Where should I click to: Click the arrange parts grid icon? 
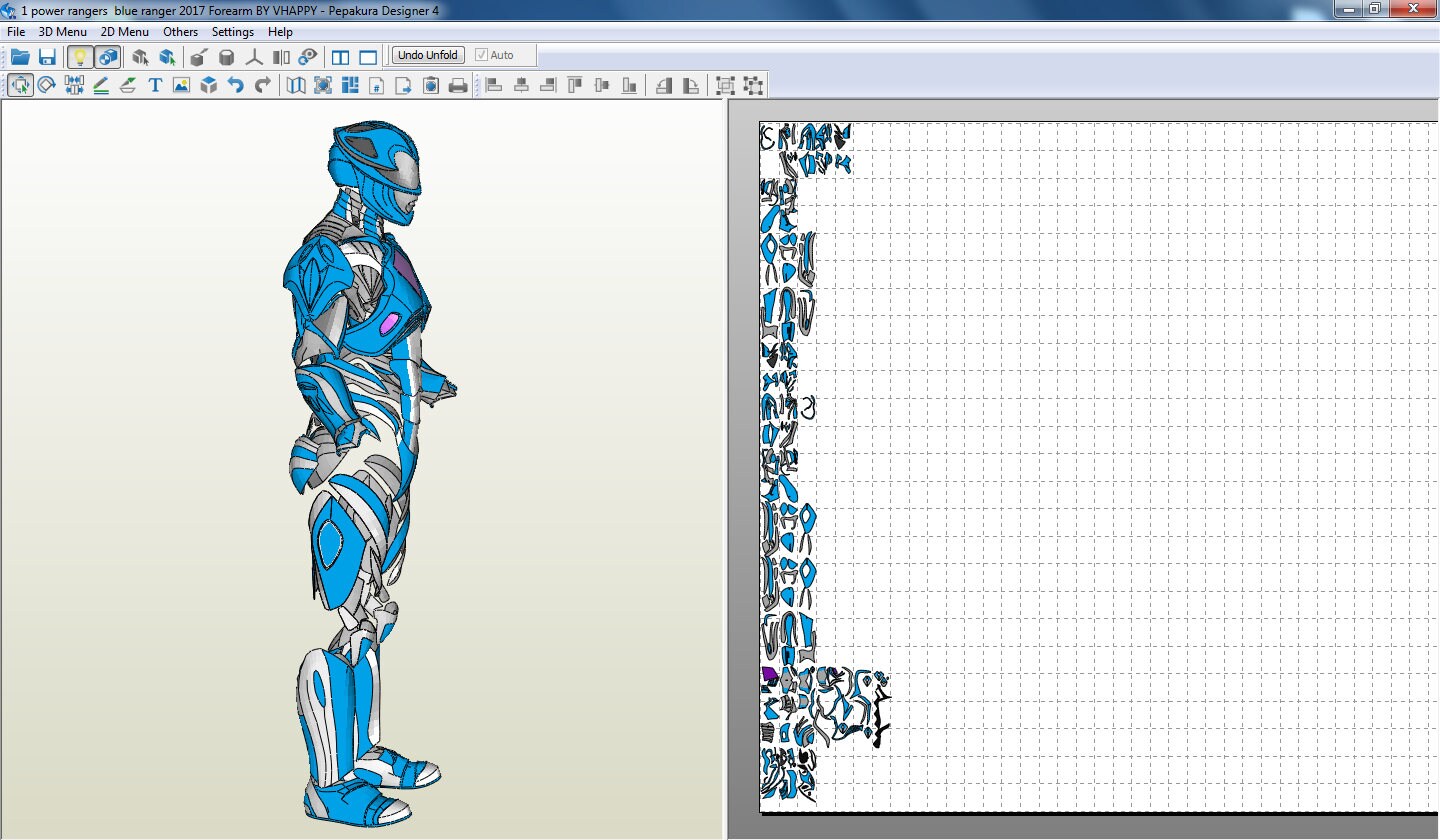point(350,85)
